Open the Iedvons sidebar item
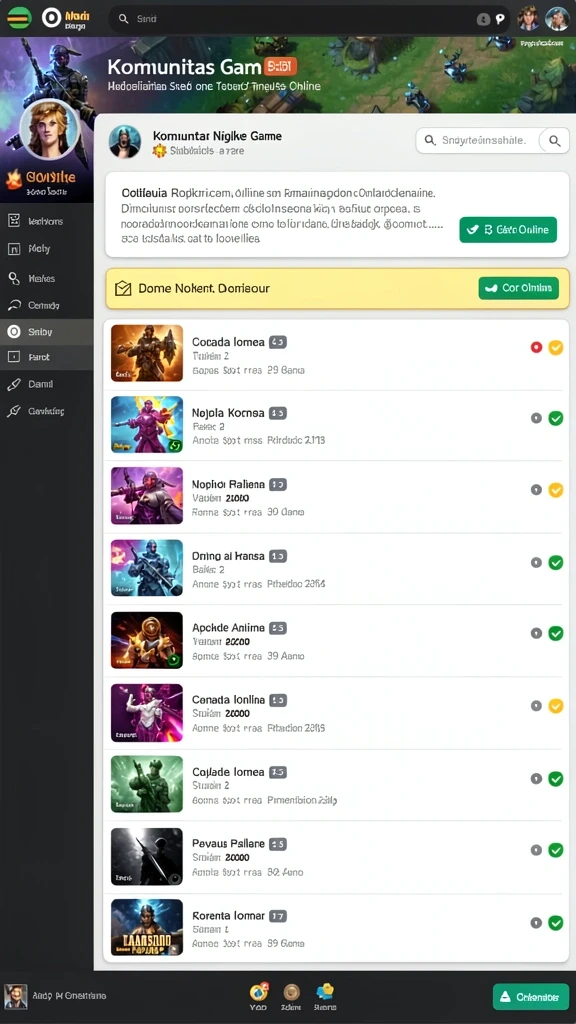This screenshot has width=576, height=1024. 46,221
